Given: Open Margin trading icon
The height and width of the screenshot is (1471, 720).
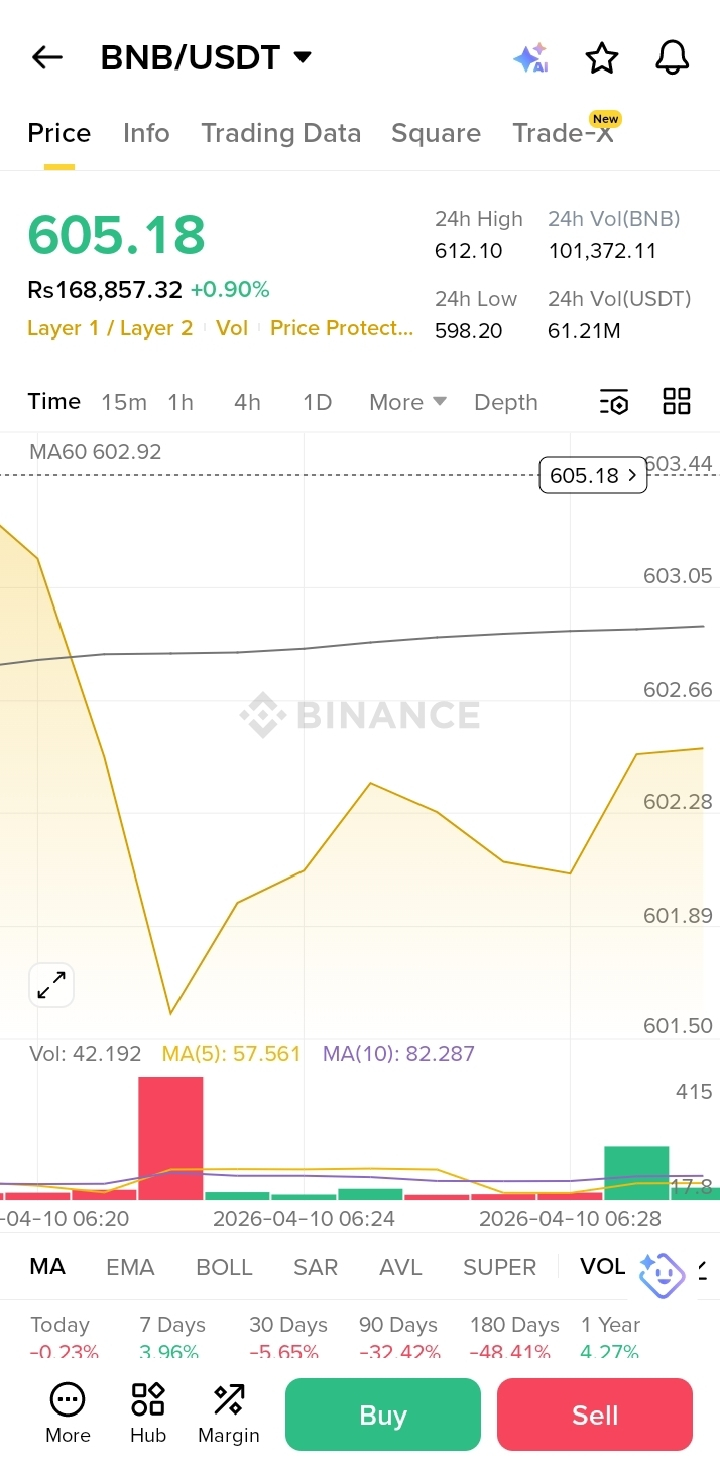Looking at the screenshot, I should (229, 1413).
